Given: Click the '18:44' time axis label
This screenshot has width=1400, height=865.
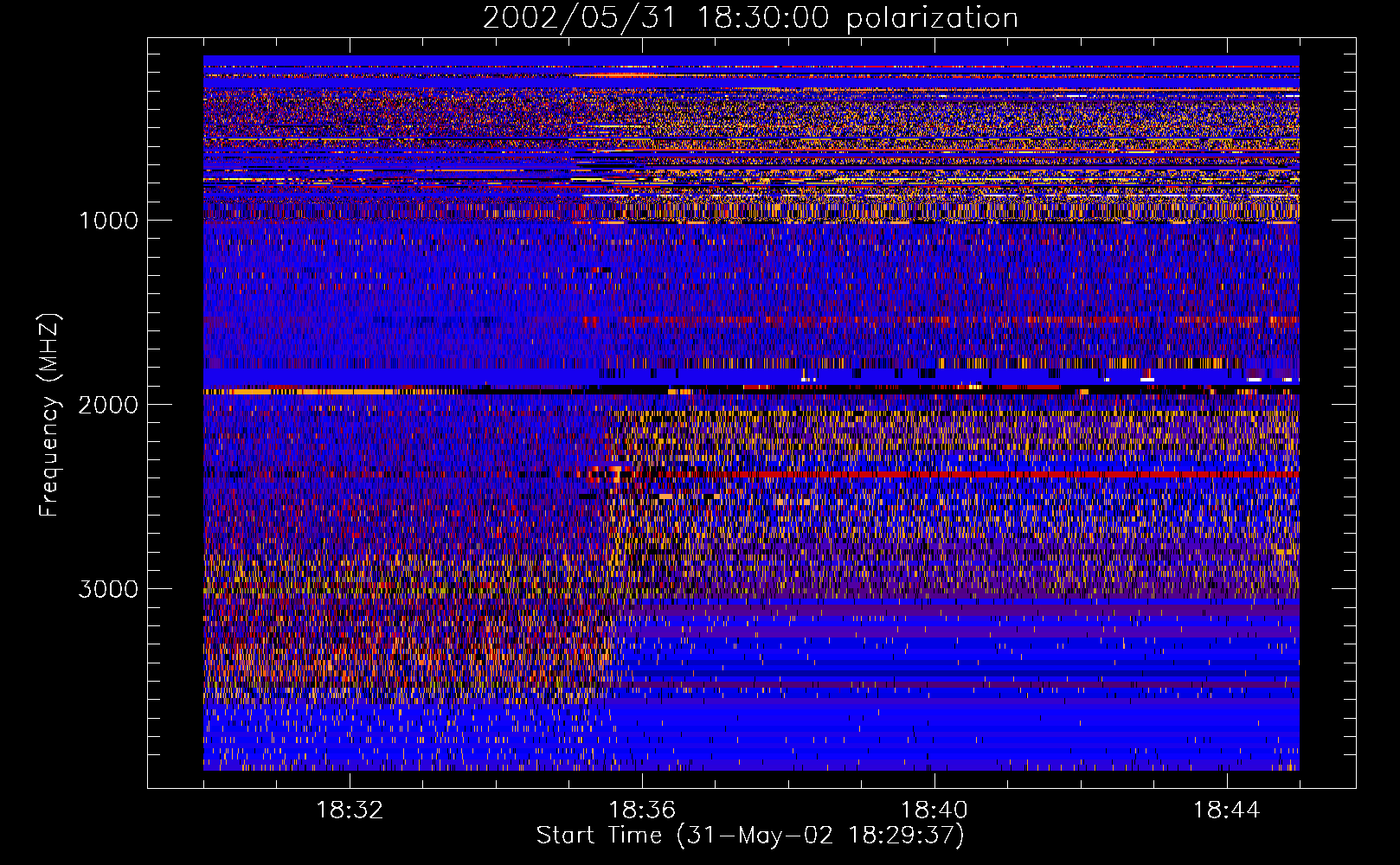Looking at the screenshot, I should pos(1227,811).
